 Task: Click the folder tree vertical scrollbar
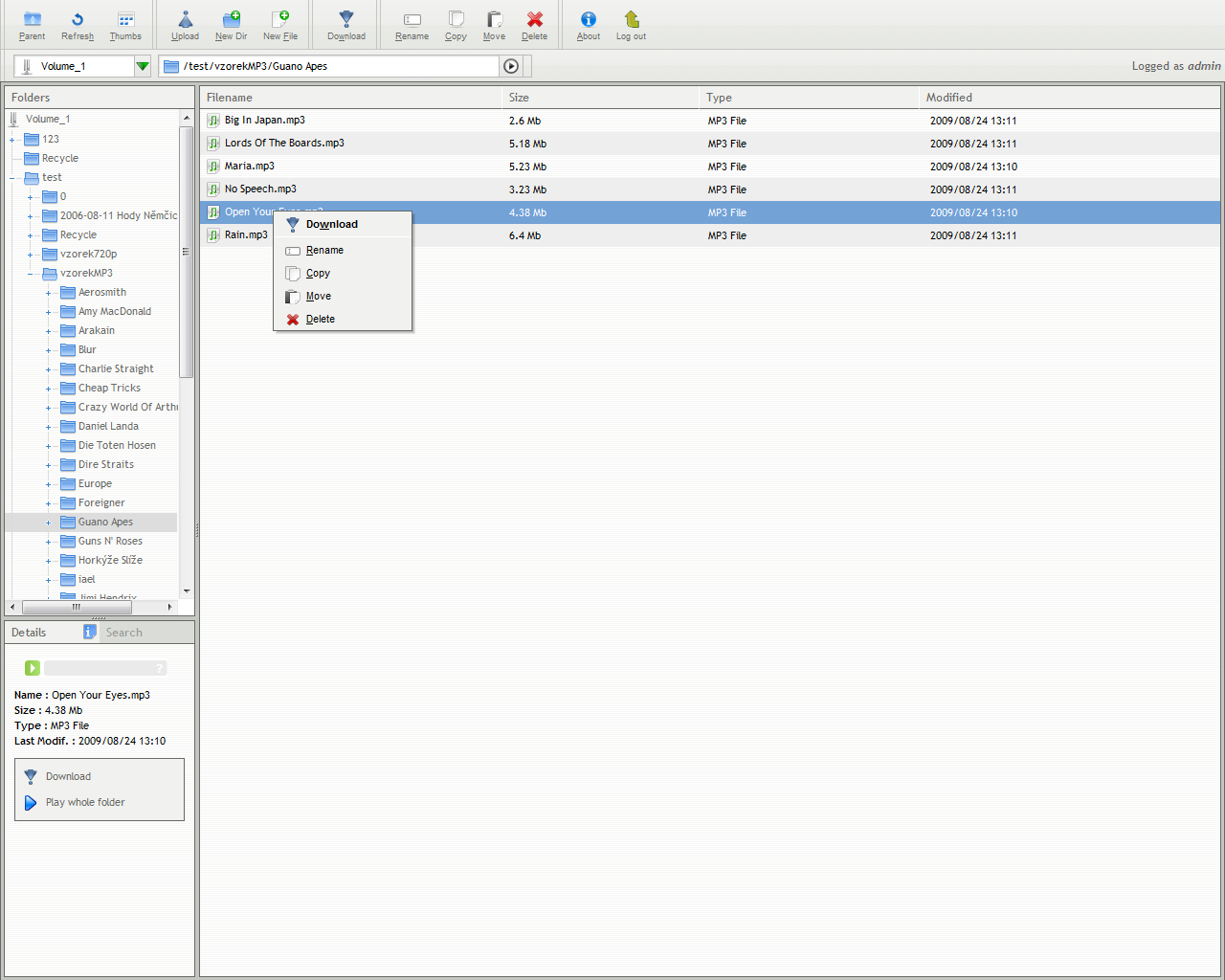[187, 252]
